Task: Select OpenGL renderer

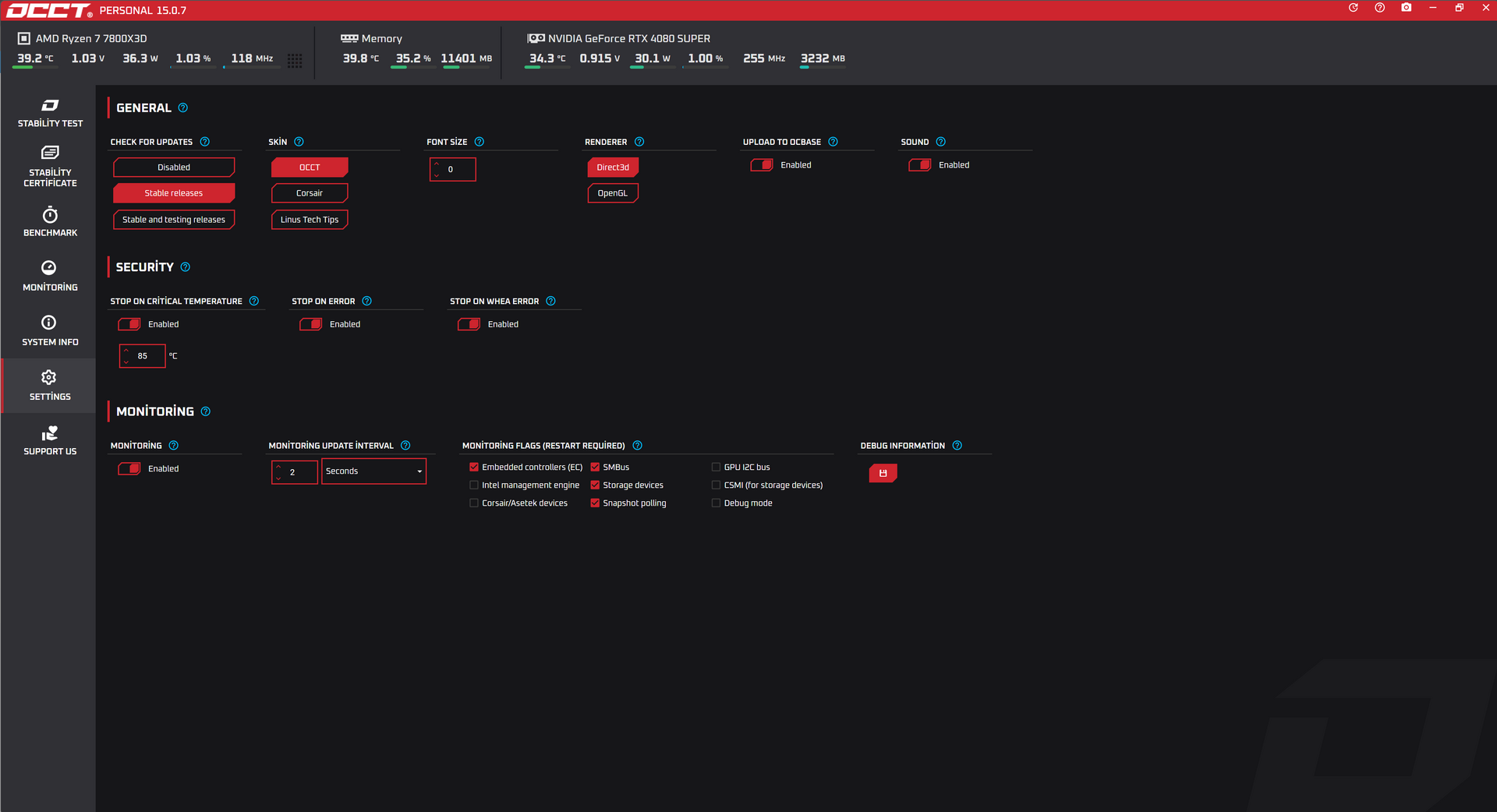Action: click(613, 193)
